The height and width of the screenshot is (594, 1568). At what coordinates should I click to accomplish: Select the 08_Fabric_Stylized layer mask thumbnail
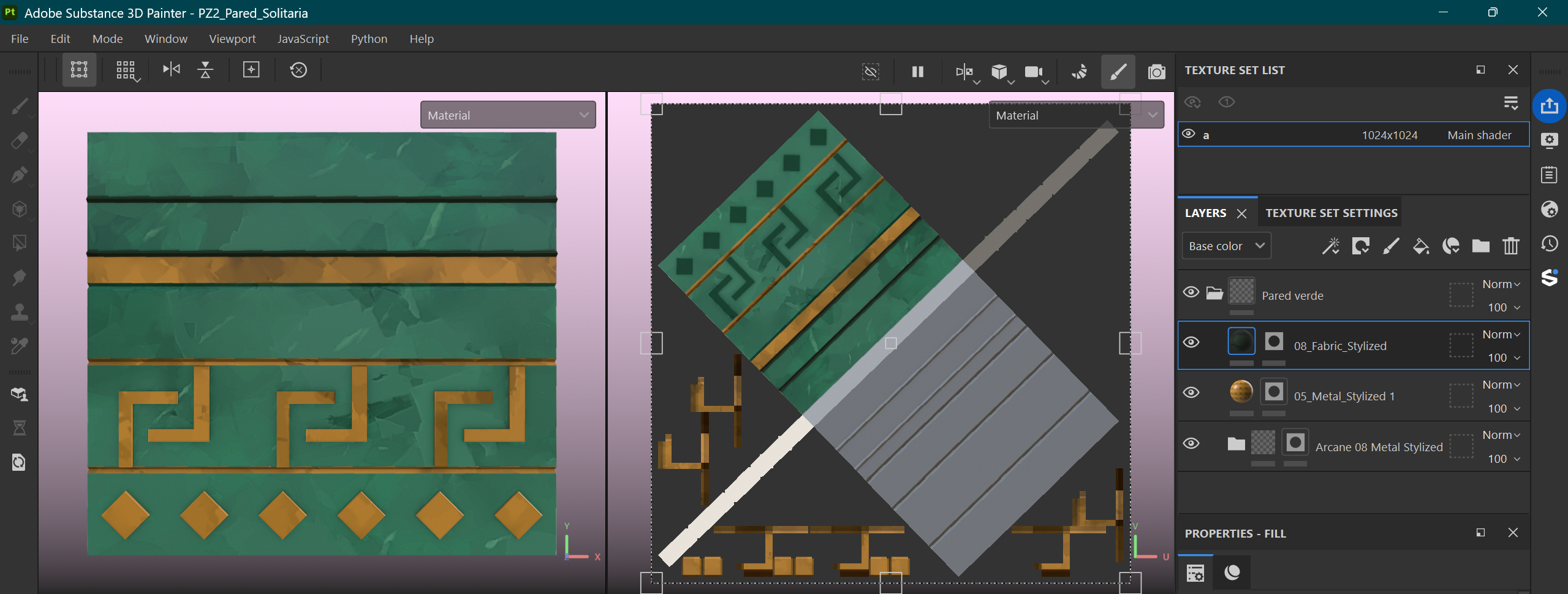[x=1274, y=341]
